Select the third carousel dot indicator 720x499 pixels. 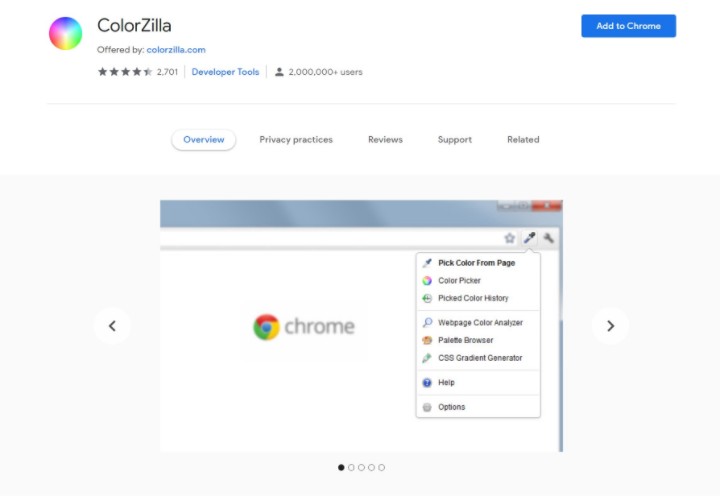361,467
